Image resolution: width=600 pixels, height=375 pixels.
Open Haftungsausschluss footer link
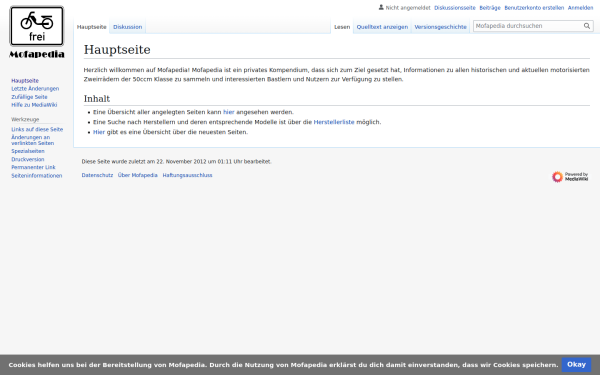(187, 175)
